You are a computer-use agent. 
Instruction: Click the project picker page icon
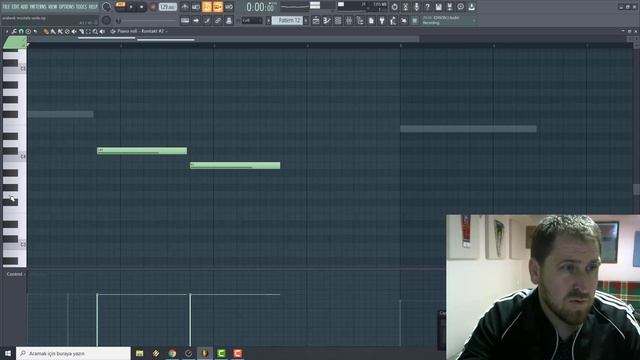[x=371, y=20]
